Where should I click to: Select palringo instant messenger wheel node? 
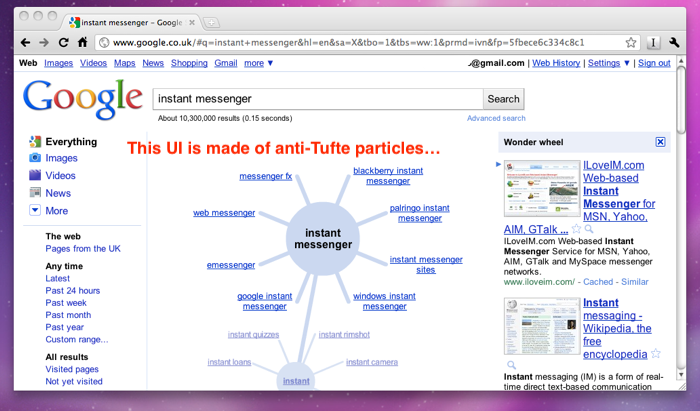[420, 213]
